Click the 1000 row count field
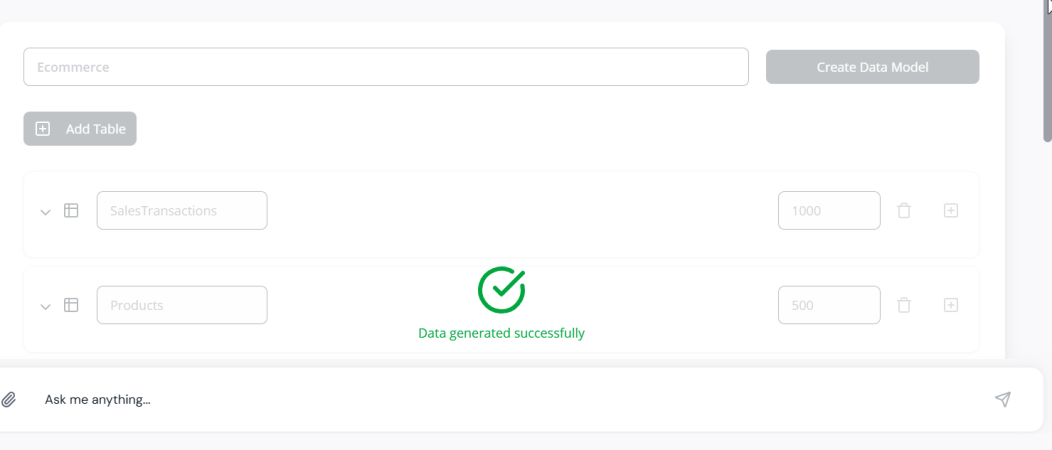Image resolution: width=1052 pixels, height=450 pixels. tap(829, 211)
